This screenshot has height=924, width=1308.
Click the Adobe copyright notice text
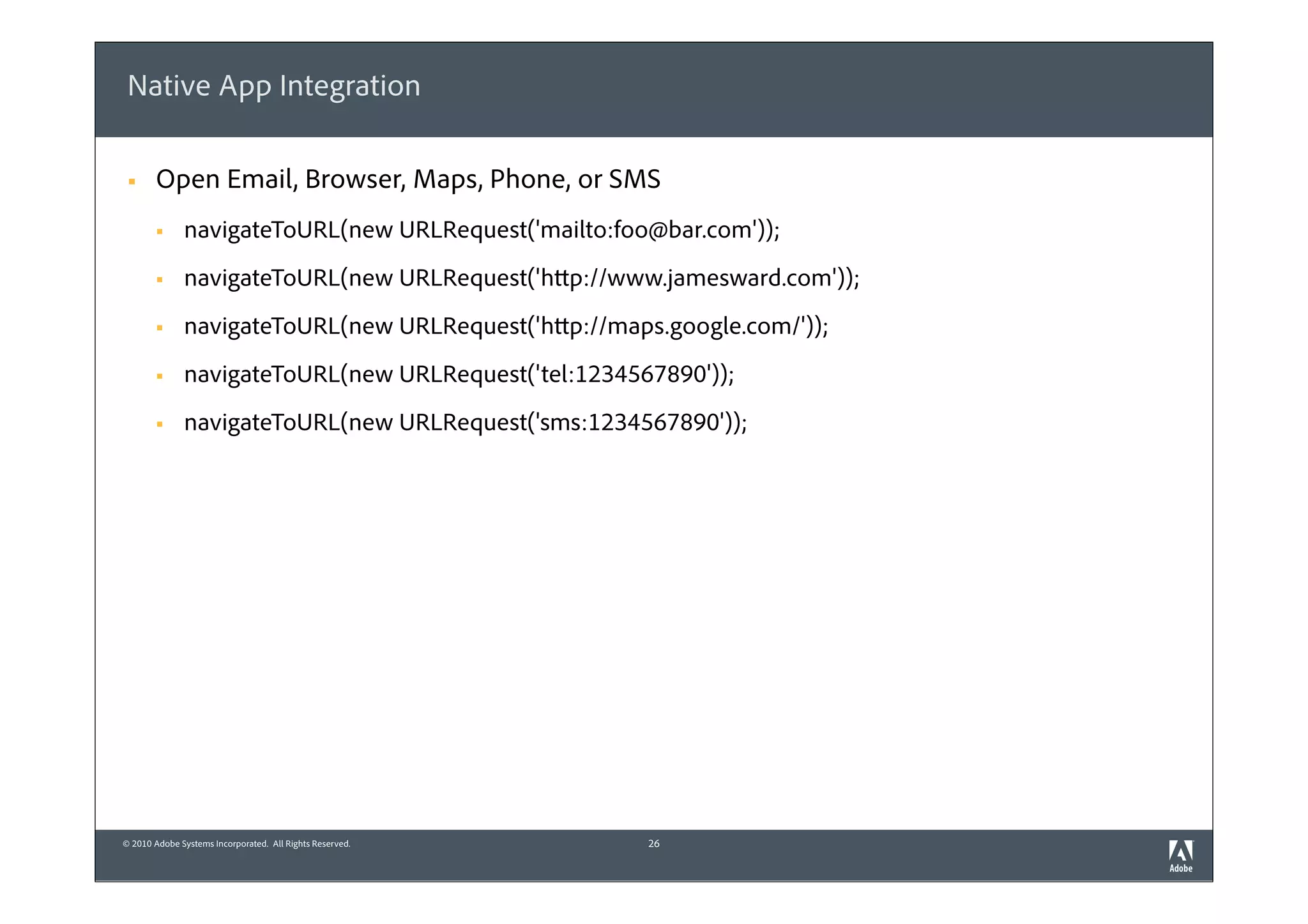click(236, 844)
